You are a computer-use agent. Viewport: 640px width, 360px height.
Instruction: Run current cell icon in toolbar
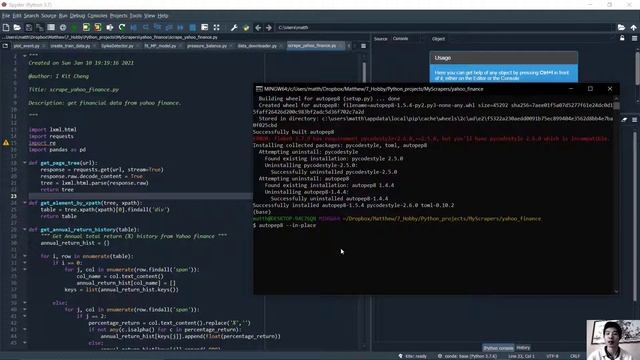(x=86, y=27)
